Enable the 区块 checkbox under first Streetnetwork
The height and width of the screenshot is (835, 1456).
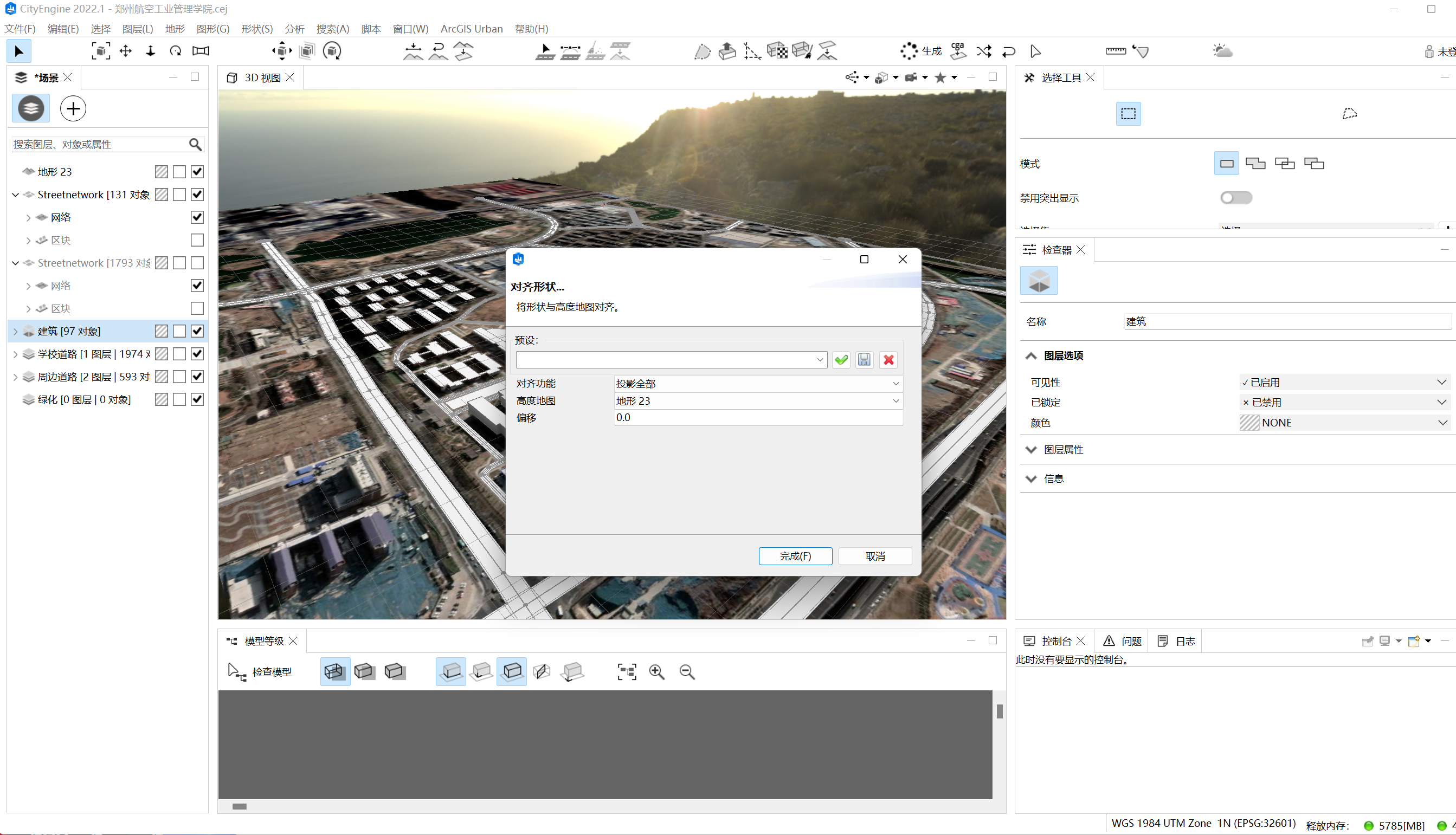197,240
